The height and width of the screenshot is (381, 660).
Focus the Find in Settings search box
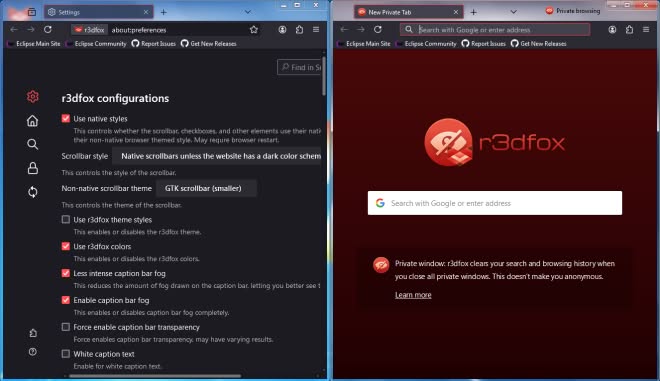[x=300, y=67]
